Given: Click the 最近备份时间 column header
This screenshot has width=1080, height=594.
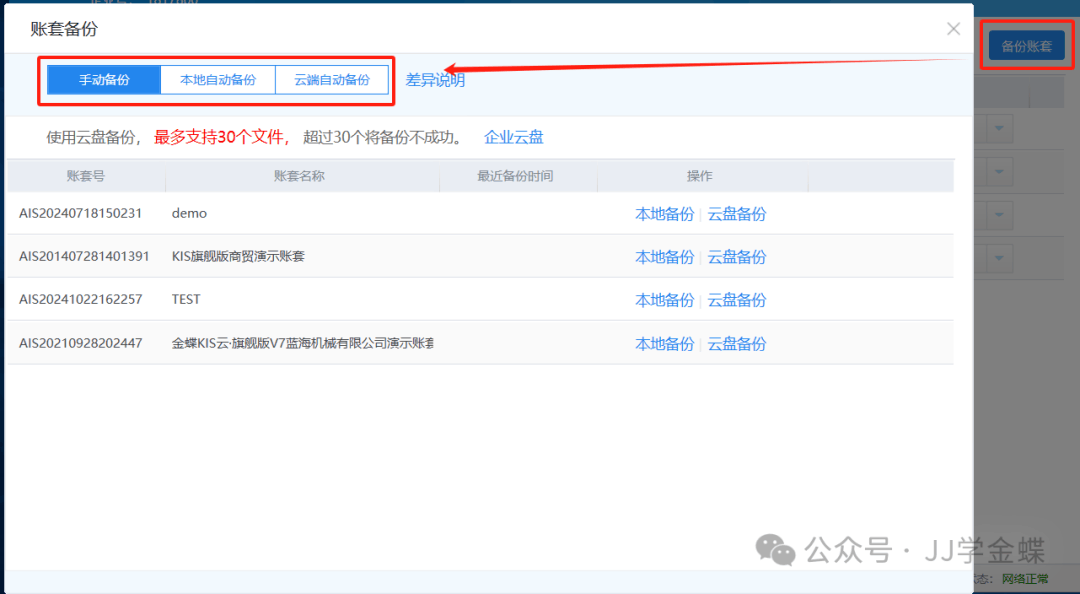Looking at the screenshot, I should pyautogui.click(x=515, y=176).
